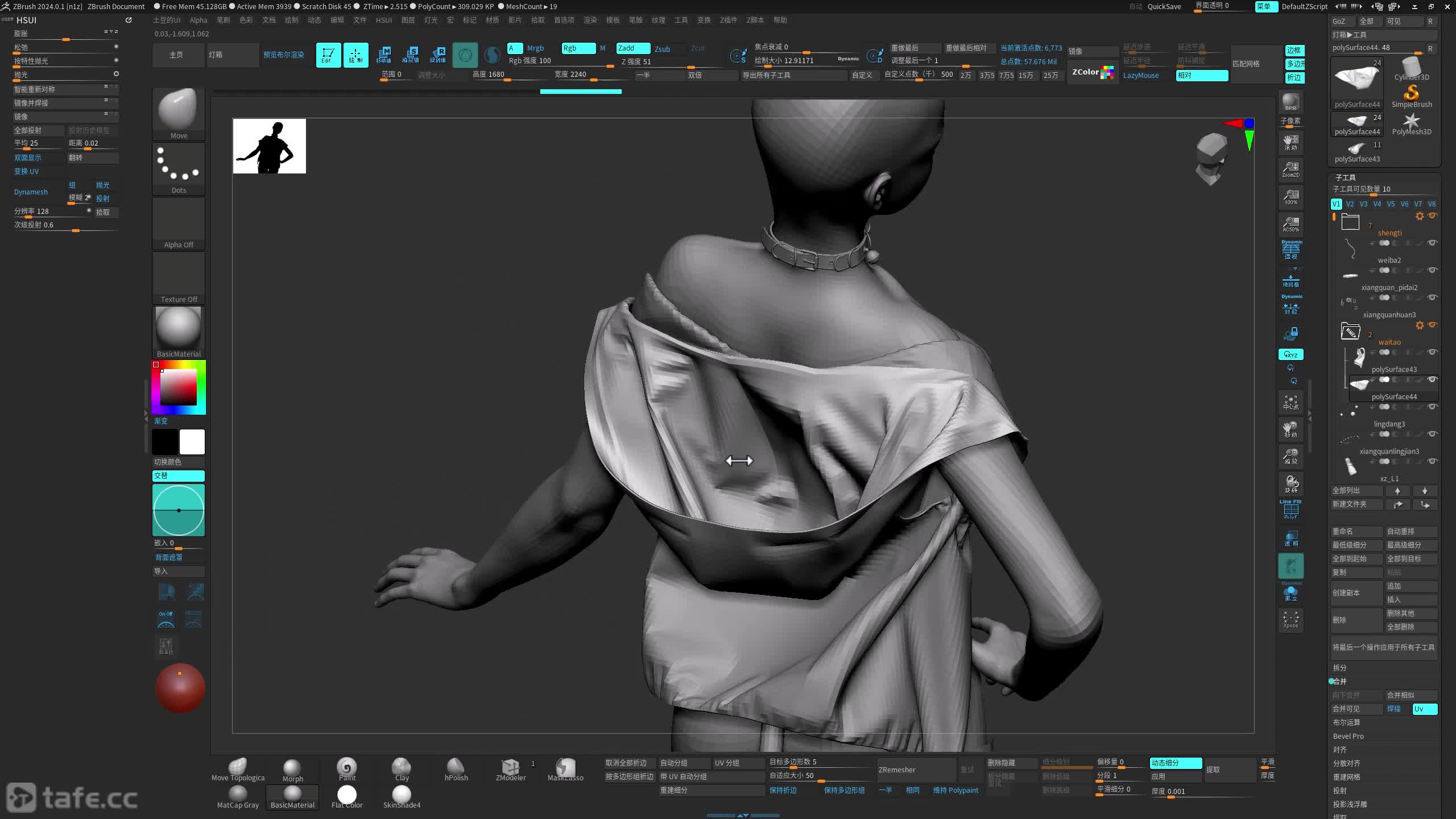Collapse the 子工具 panel header
Viewport: 1456px width, 819px height.
pyautogui.click(x=1345, y=177)
